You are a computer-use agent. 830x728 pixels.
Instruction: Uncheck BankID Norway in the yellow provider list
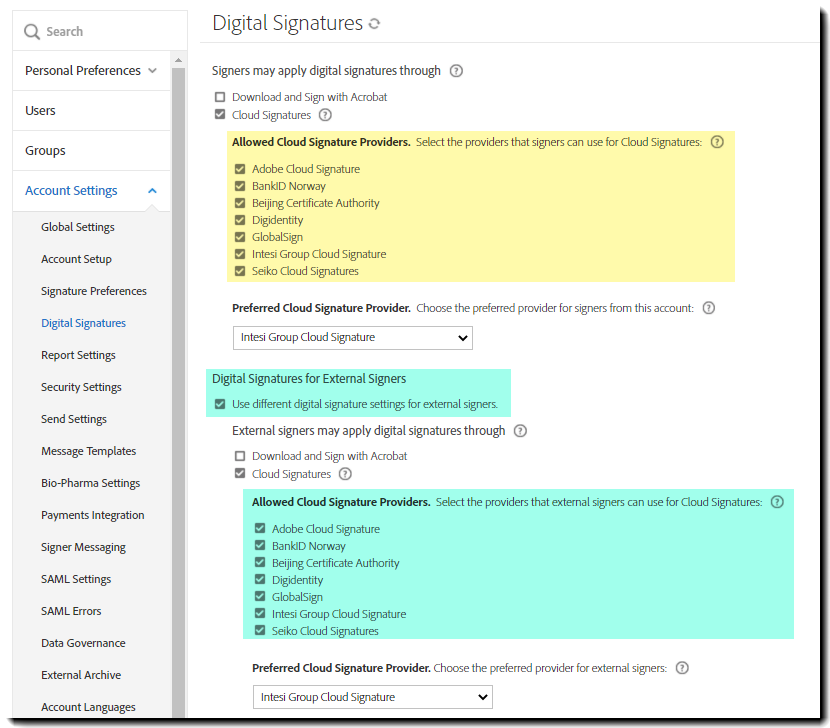240,186
